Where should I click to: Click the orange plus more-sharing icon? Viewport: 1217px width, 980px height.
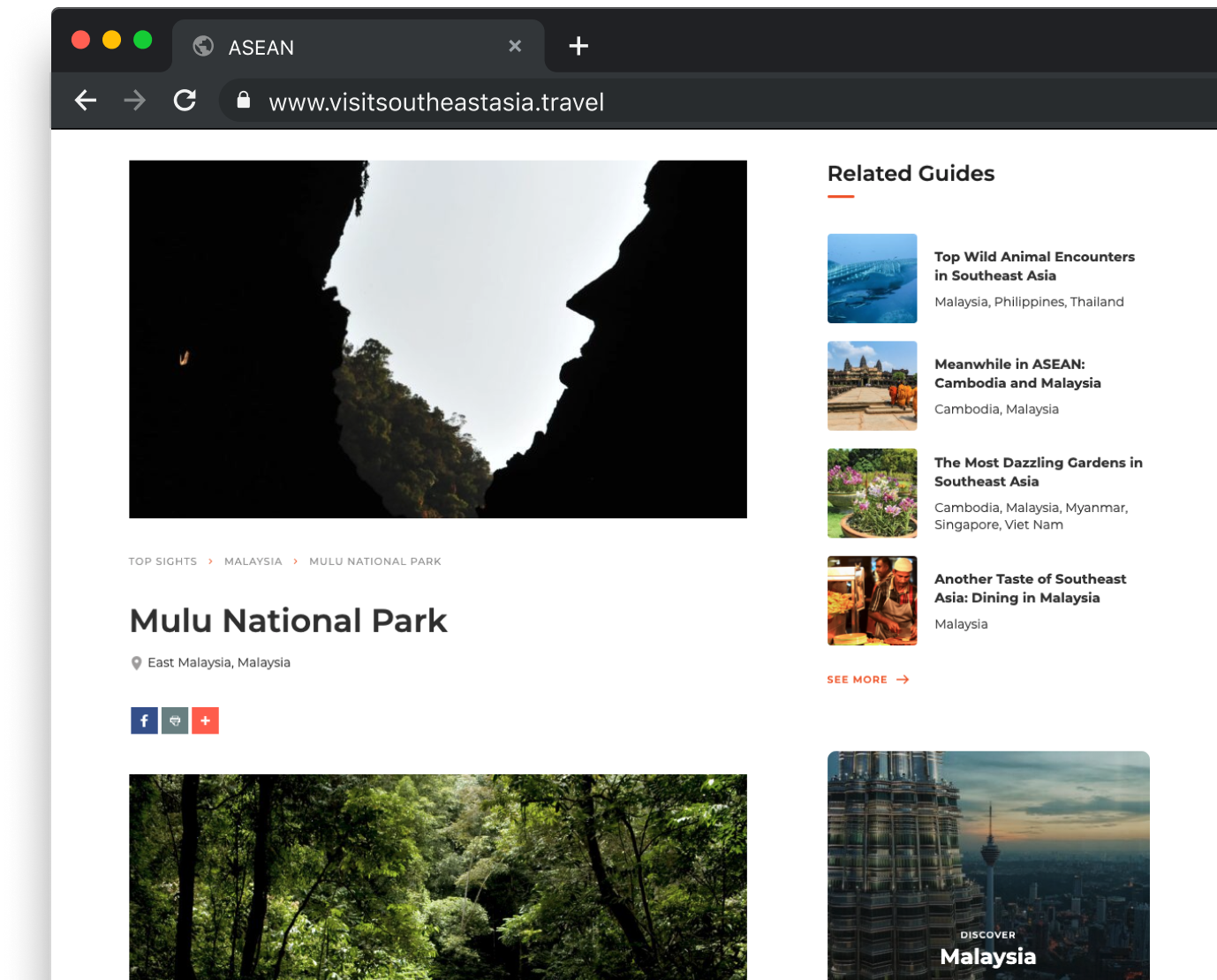[x=205, y=720]
